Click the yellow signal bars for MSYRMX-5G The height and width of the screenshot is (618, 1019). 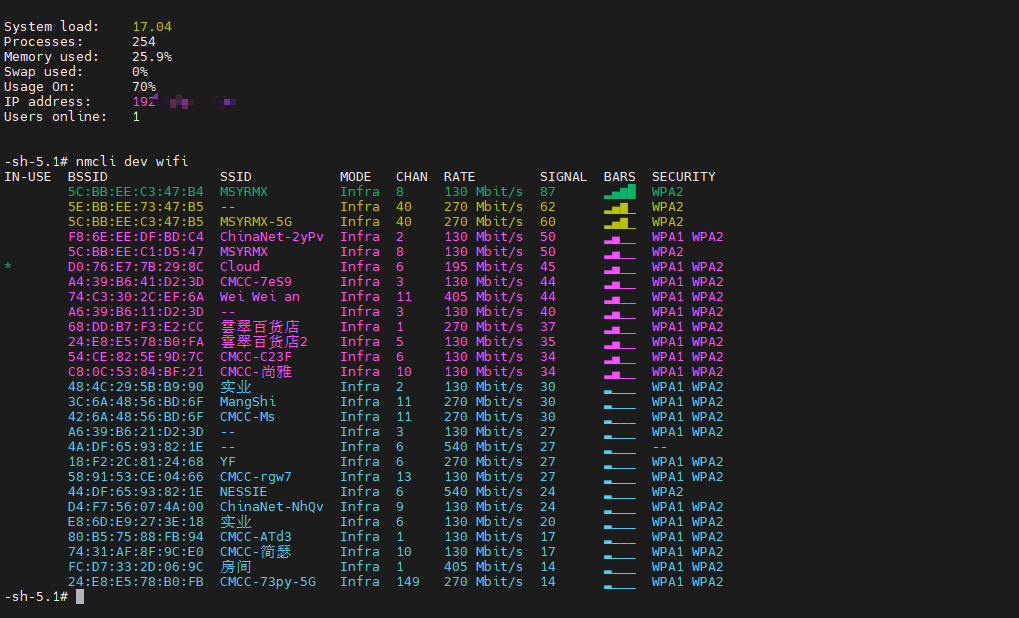point(620,222)
